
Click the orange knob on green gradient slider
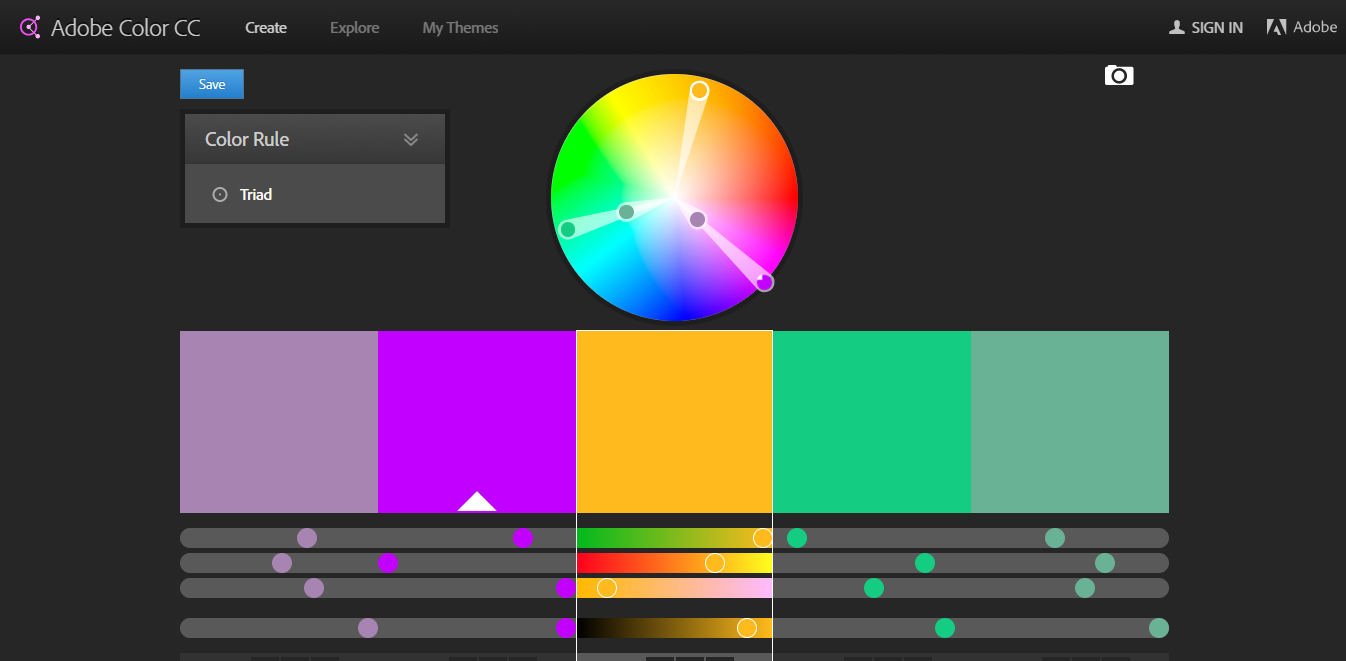(x=762, y=538)
